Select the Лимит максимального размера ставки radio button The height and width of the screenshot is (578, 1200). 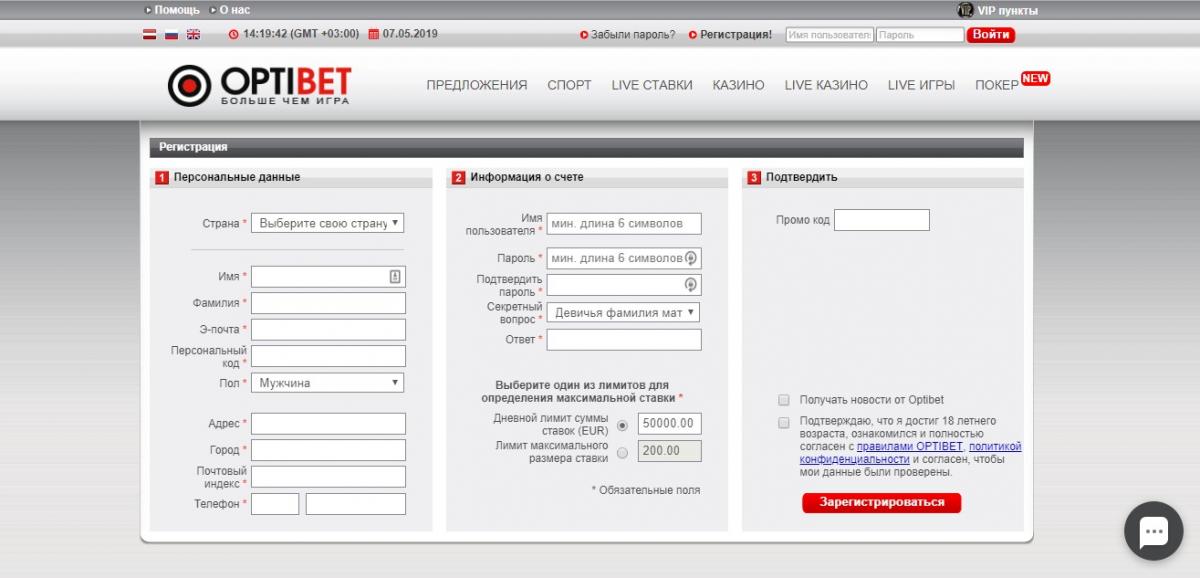point(622,452)
